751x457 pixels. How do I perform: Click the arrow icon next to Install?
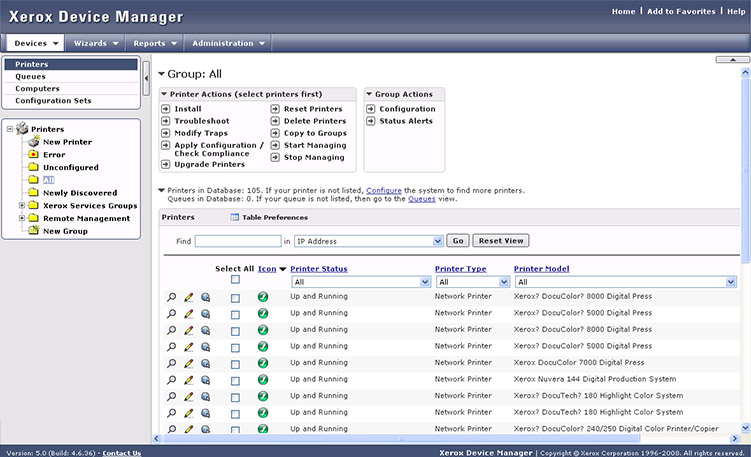tap(166, 109)
